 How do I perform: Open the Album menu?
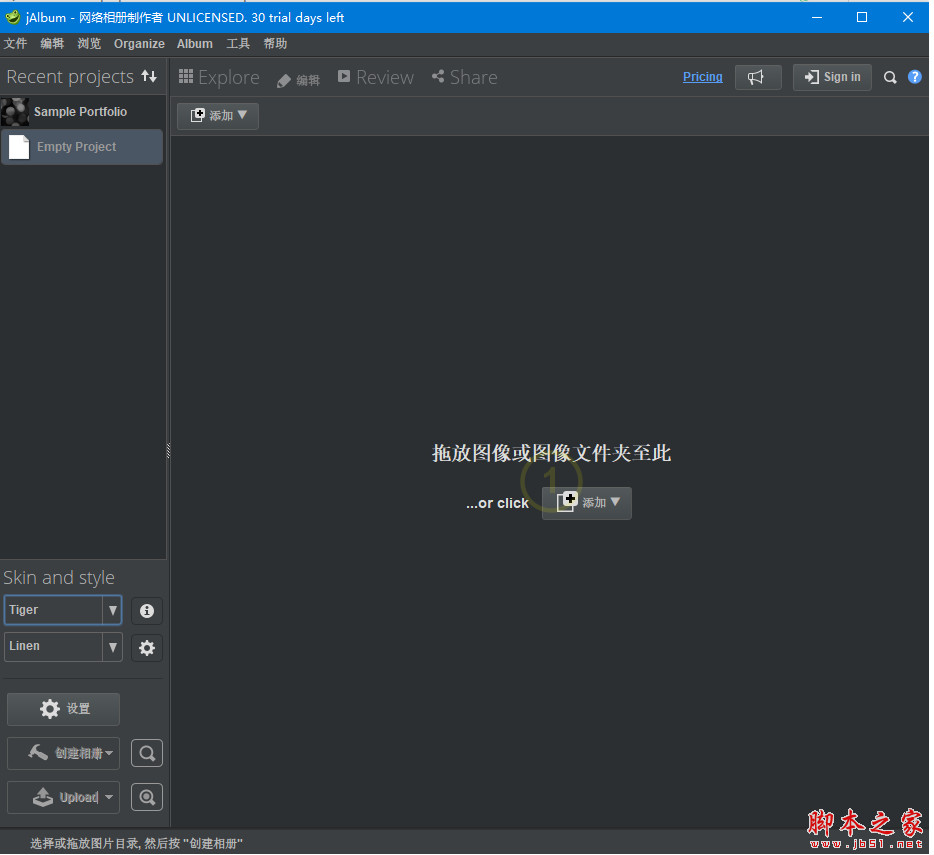point(195,44)
